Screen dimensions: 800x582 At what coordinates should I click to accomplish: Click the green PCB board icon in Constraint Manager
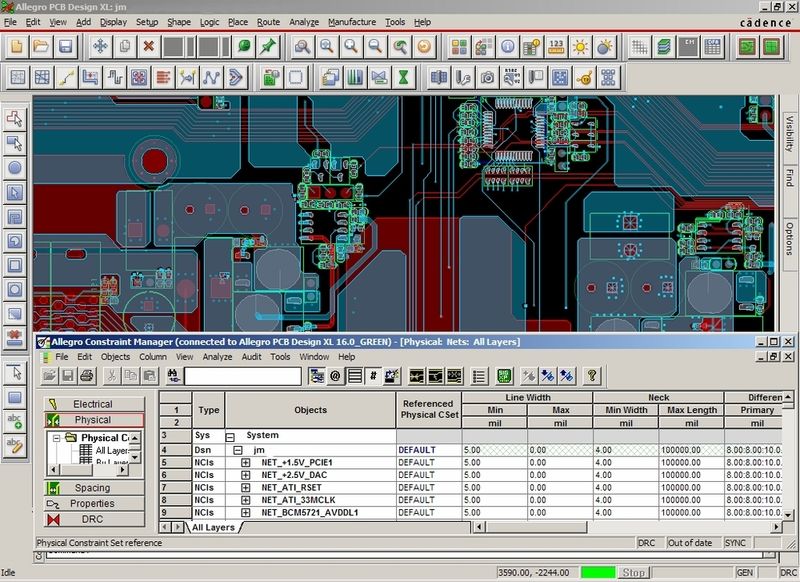pyautogui.click(x=504, y=376)
